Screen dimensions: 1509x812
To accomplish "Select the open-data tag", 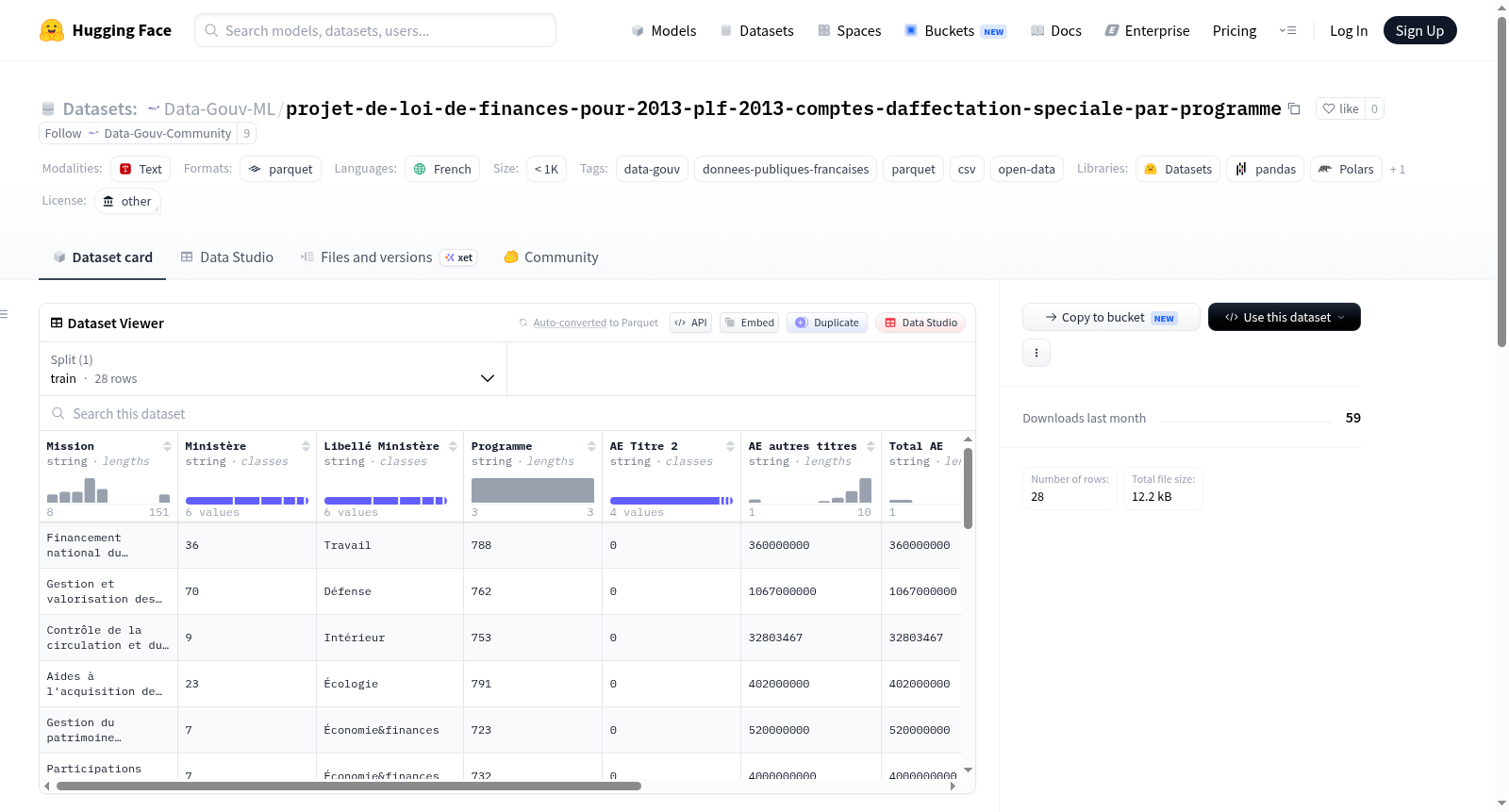I will (1026, 169).
